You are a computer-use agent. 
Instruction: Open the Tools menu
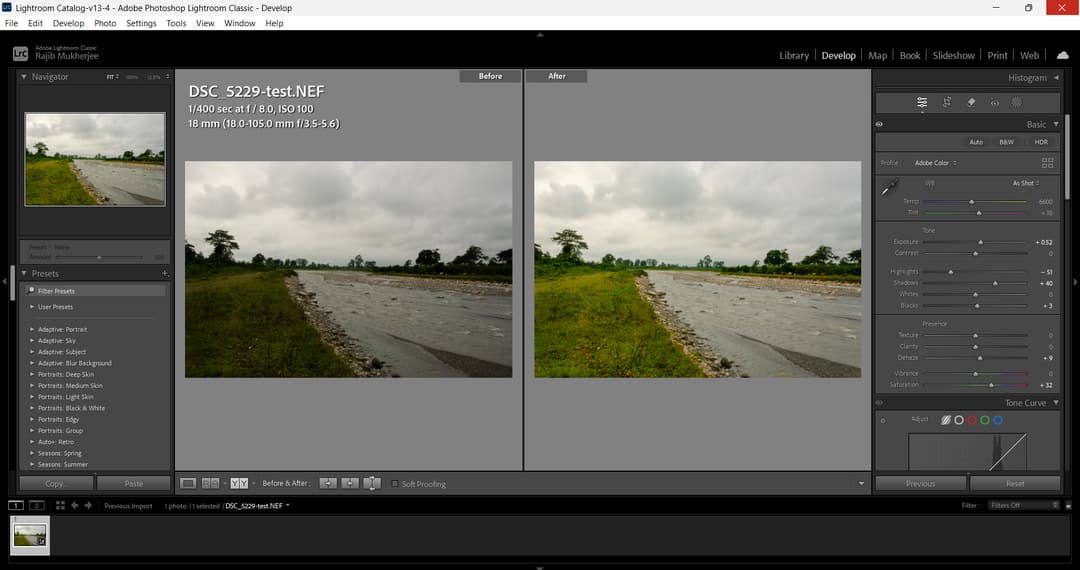click(x=176, y=23)
